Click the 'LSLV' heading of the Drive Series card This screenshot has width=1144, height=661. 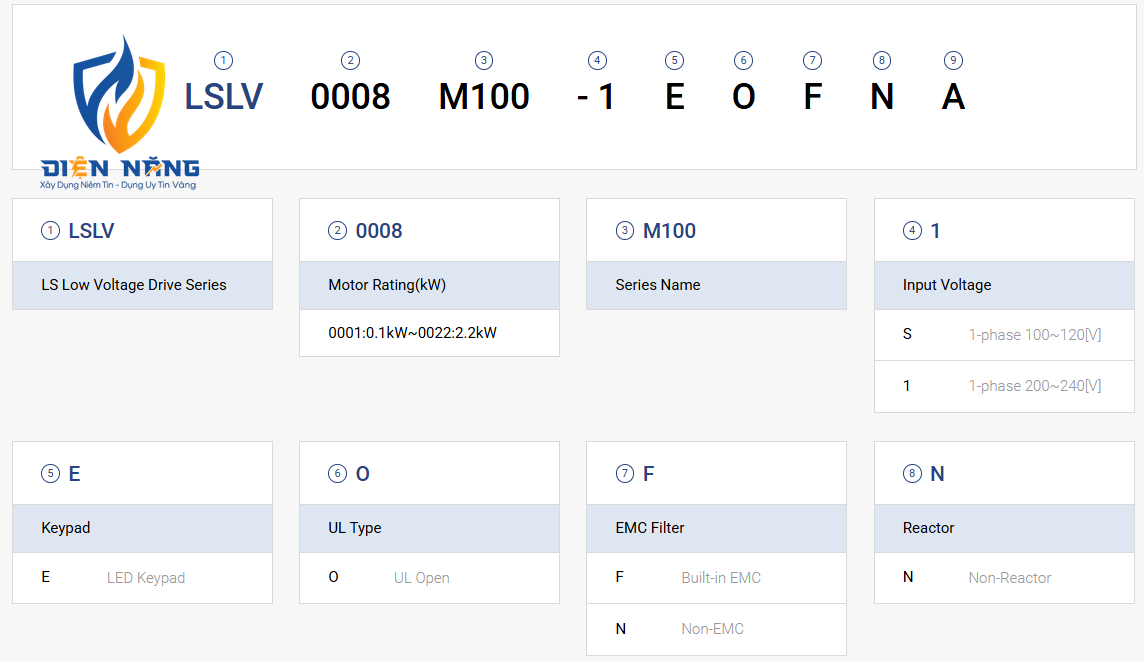(x=91, y=231)
